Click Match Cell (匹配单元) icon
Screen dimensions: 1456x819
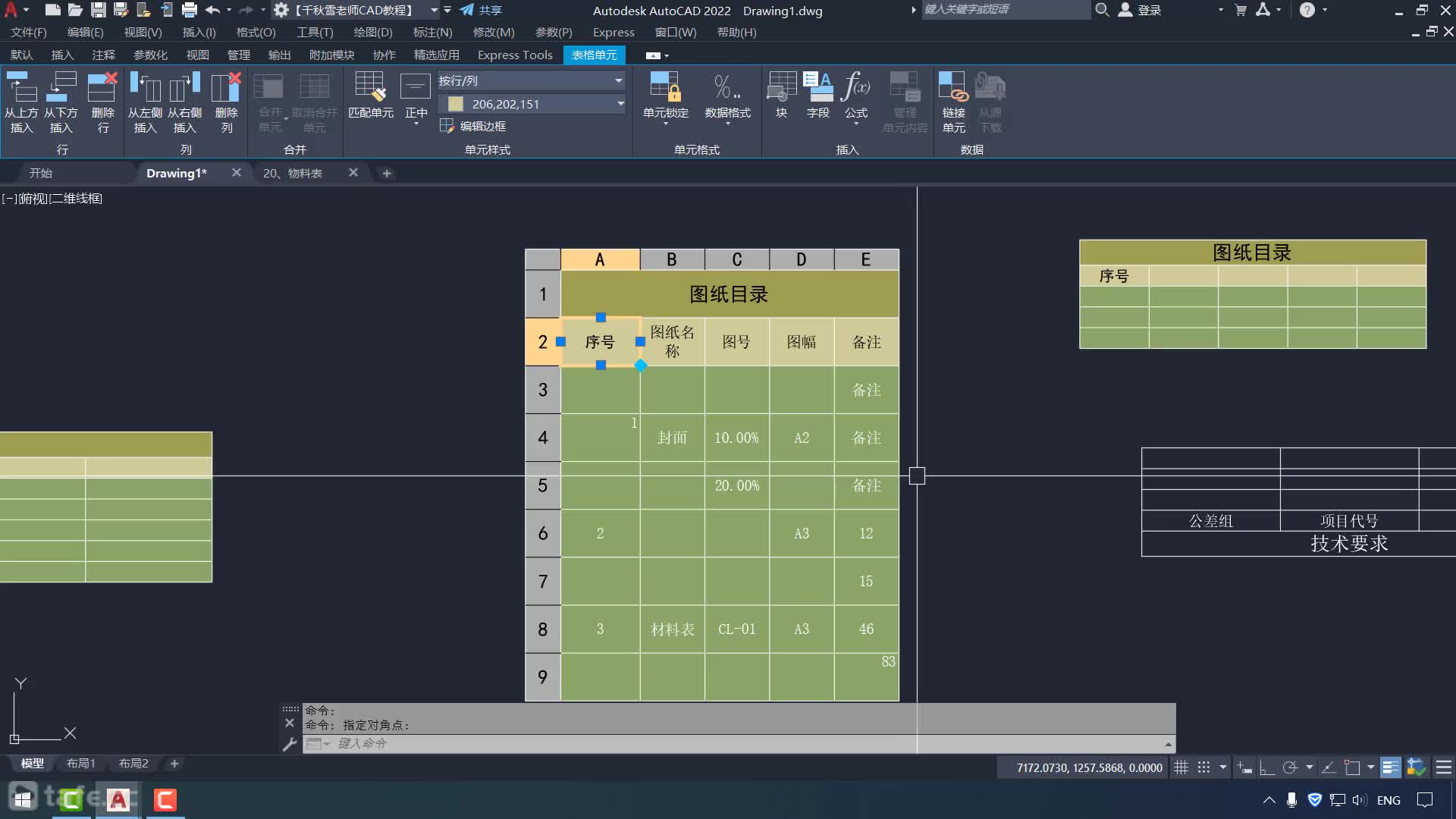click(370, 86)
